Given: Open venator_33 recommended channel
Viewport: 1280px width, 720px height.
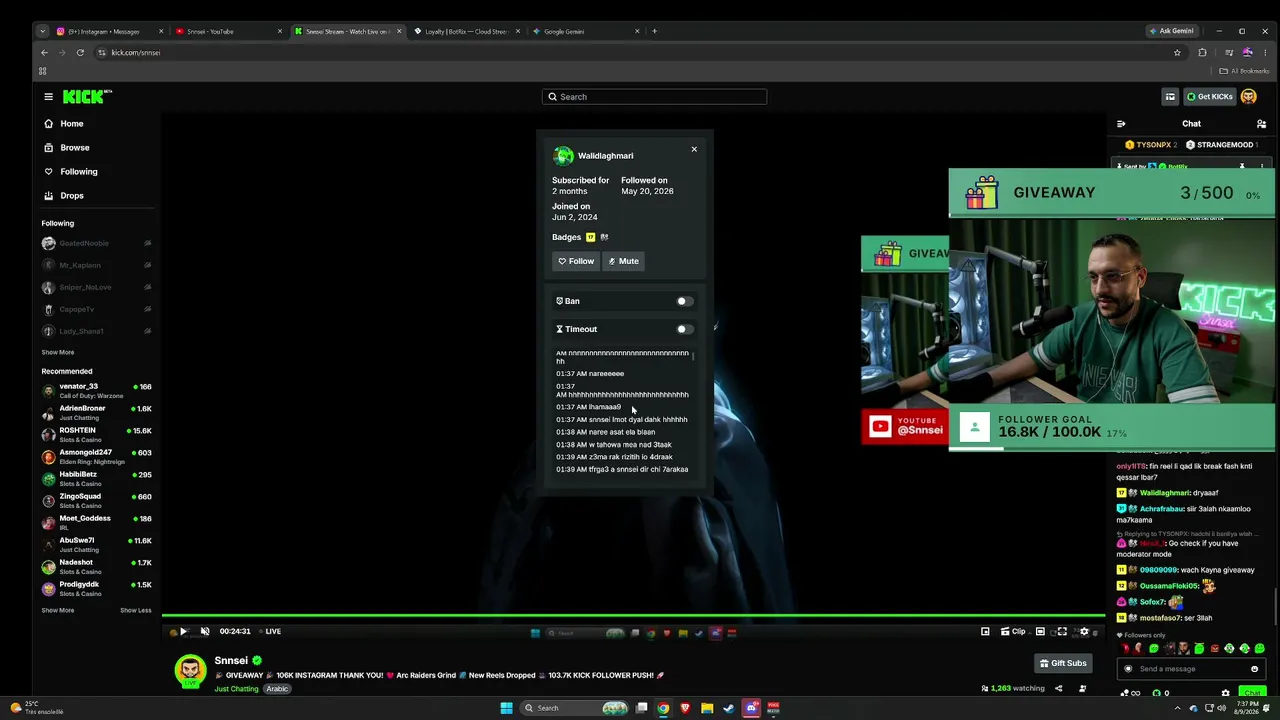Looking at the screenshot, I should pos(97,391).
